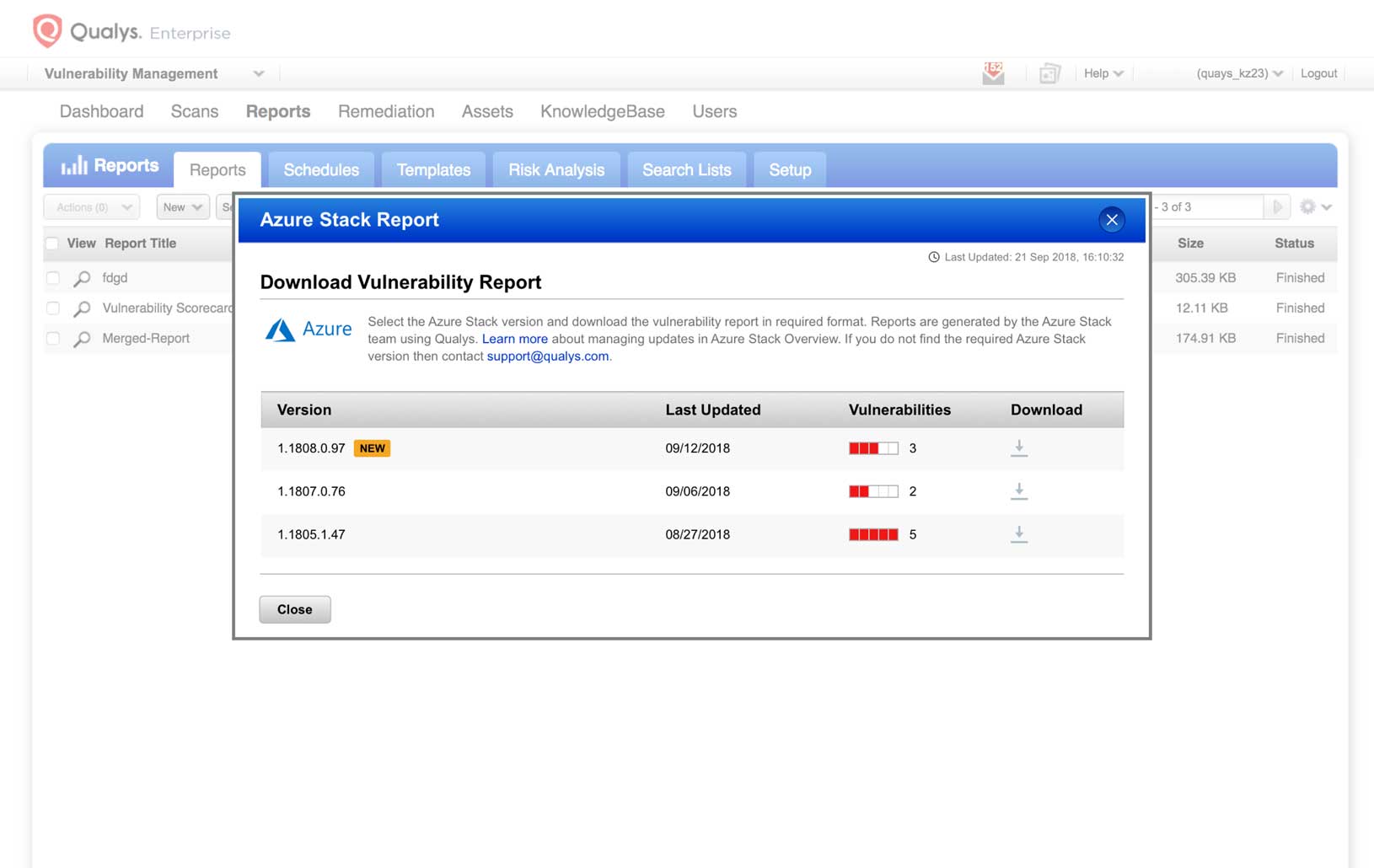
Task: Open the New dropdown in the reports toolbar
Action: (182, 206)
